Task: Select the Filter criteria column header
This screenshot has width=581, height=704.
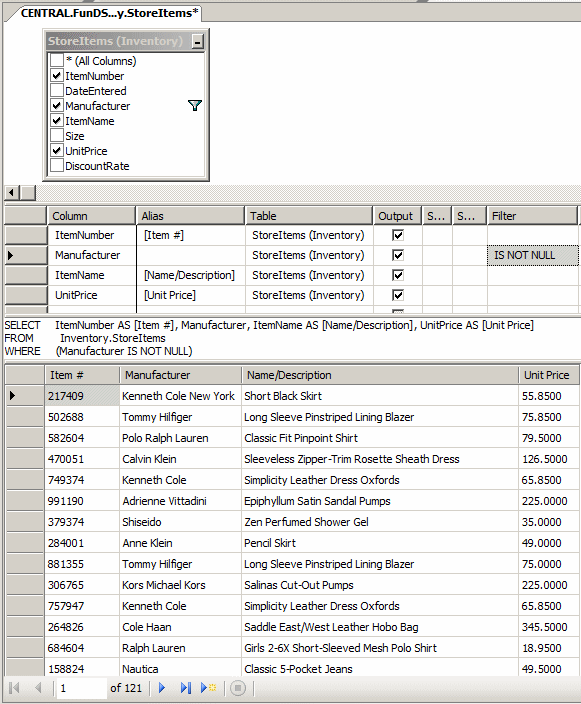Action: click(x=532, y=216)
